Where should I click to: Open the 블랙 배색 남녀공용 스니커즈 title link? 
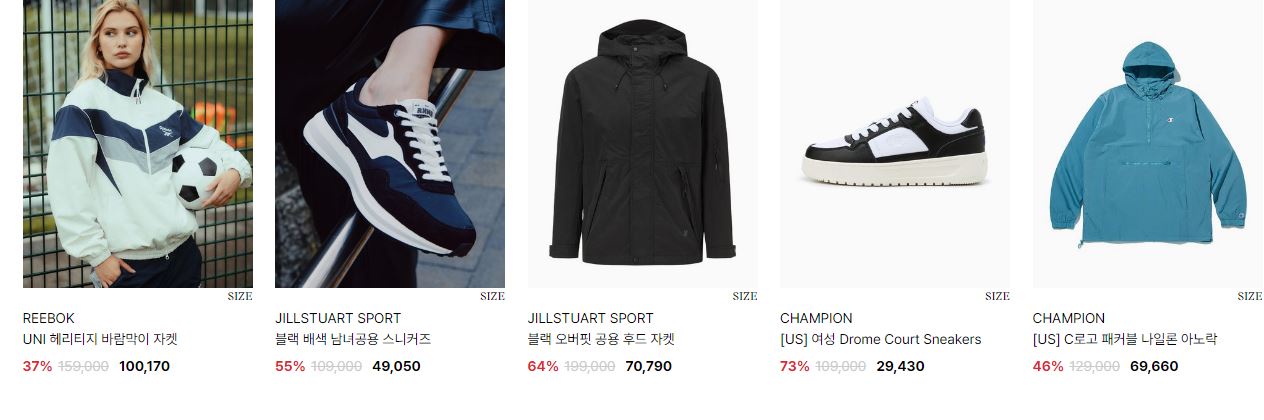[353, 340]
